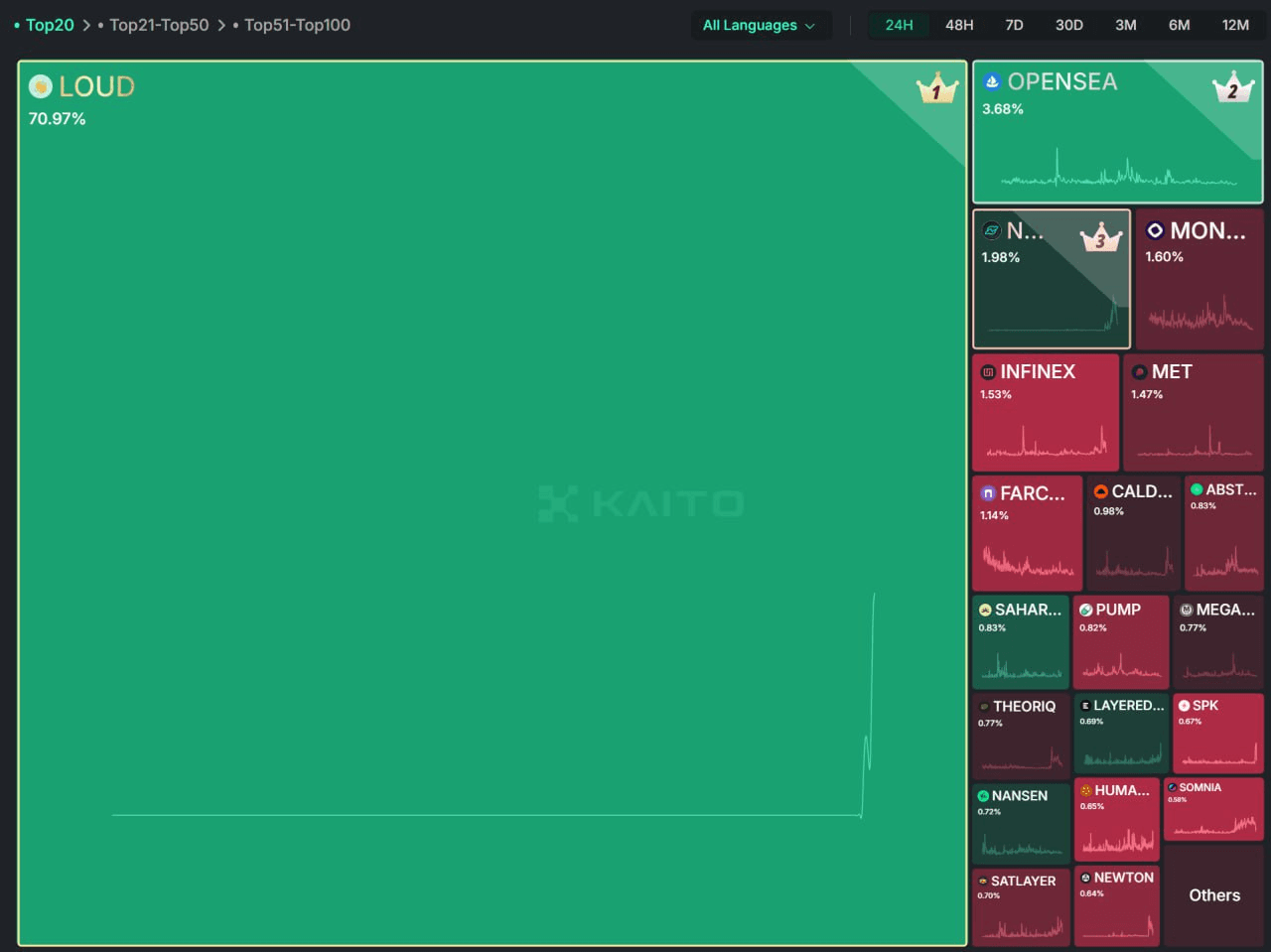
Task: Select the 48H time range
Action: [x=959, y=25]
